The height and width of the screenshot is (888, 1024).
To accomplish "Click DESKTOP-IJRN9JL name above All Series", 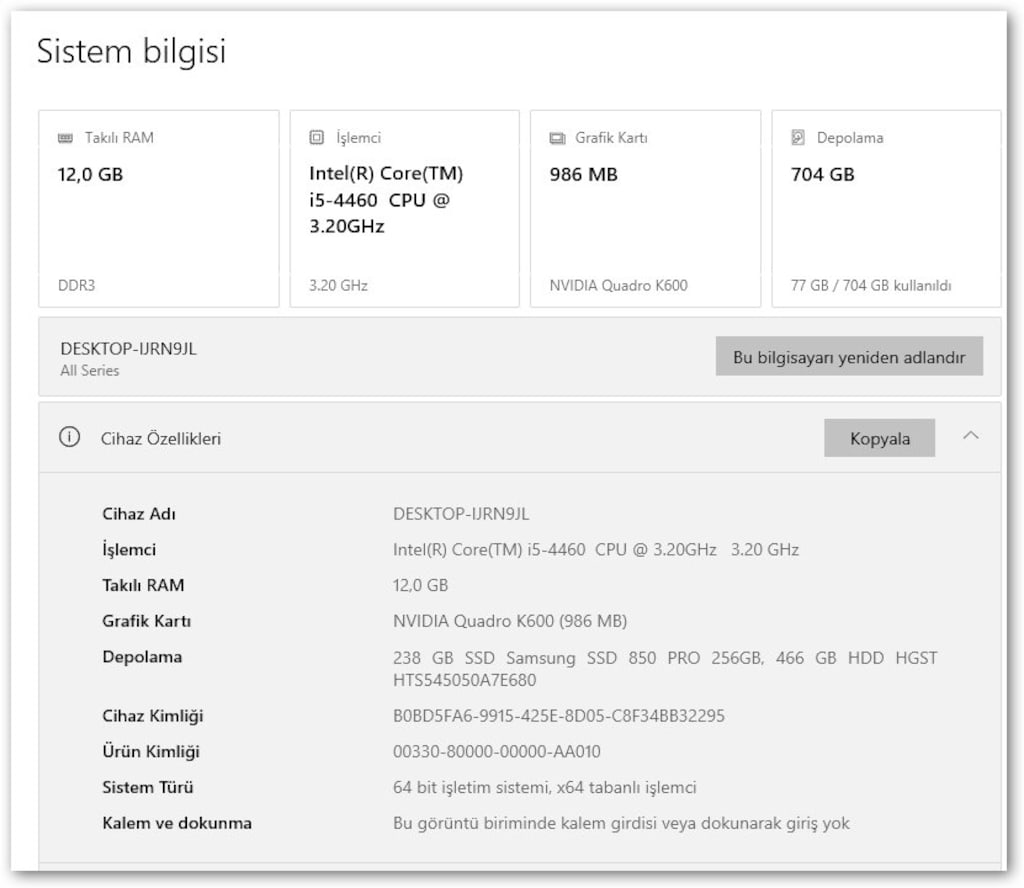I will point(128,349).
